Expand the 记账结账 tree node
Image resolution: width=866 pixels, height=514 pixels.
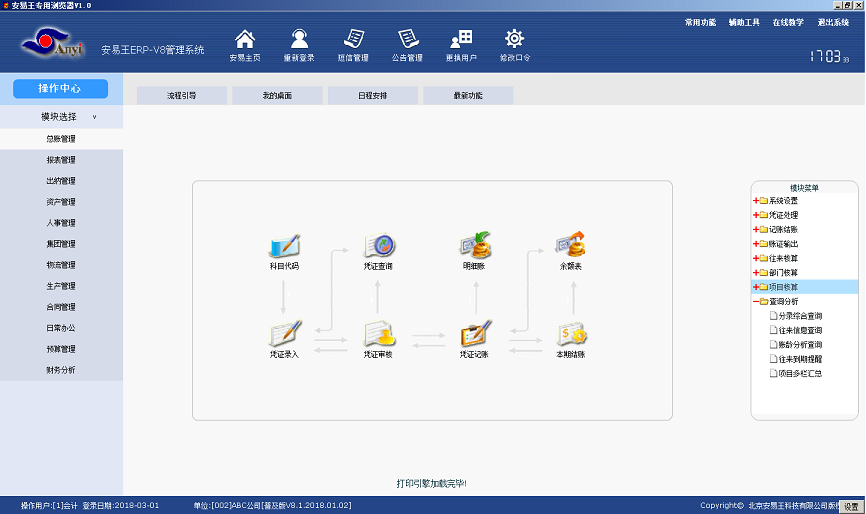coord(756,230)
